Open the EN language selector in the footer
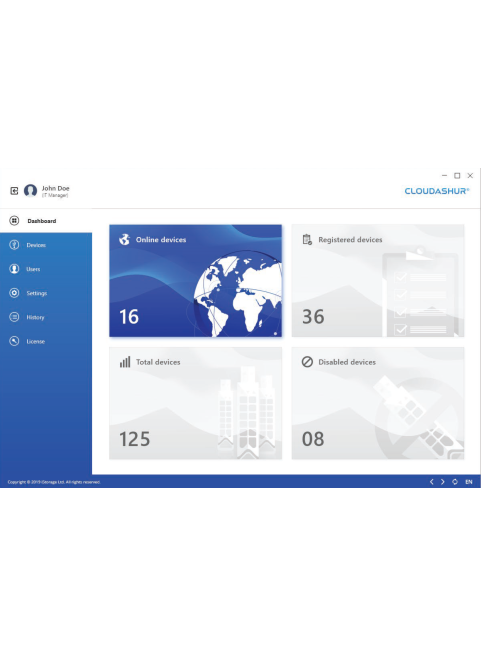The height and width of the screenshot is (657, 481). coord(469,482)
